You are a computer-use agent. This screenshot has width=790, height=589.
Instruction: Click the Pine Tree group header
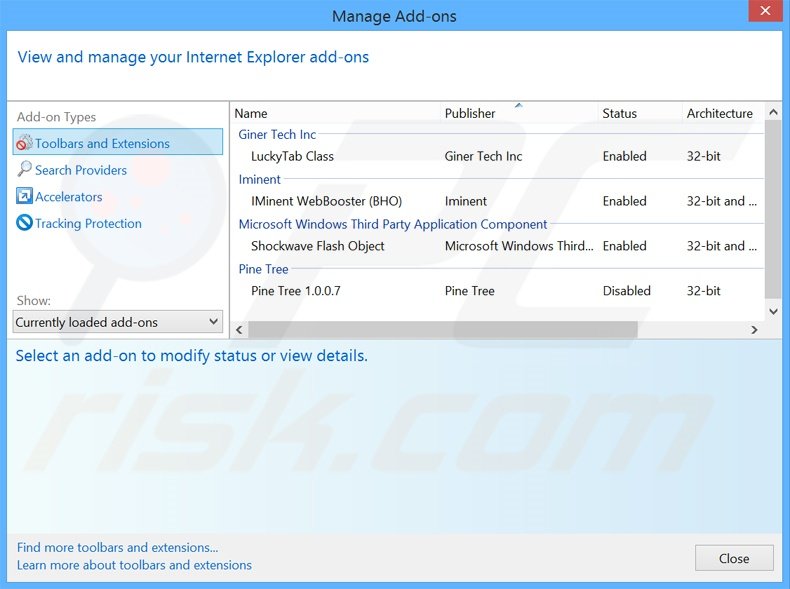264,269
